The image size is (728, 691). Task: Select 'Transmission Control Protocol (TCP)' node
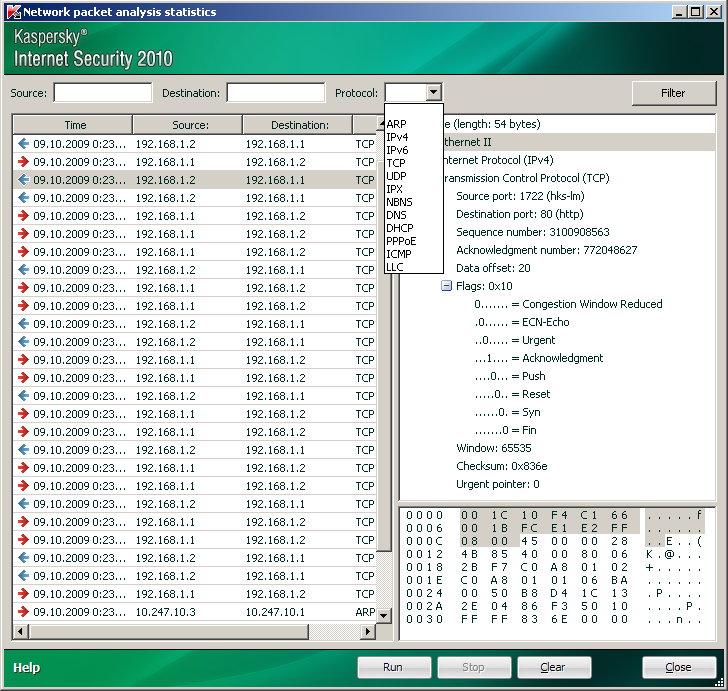526,178
